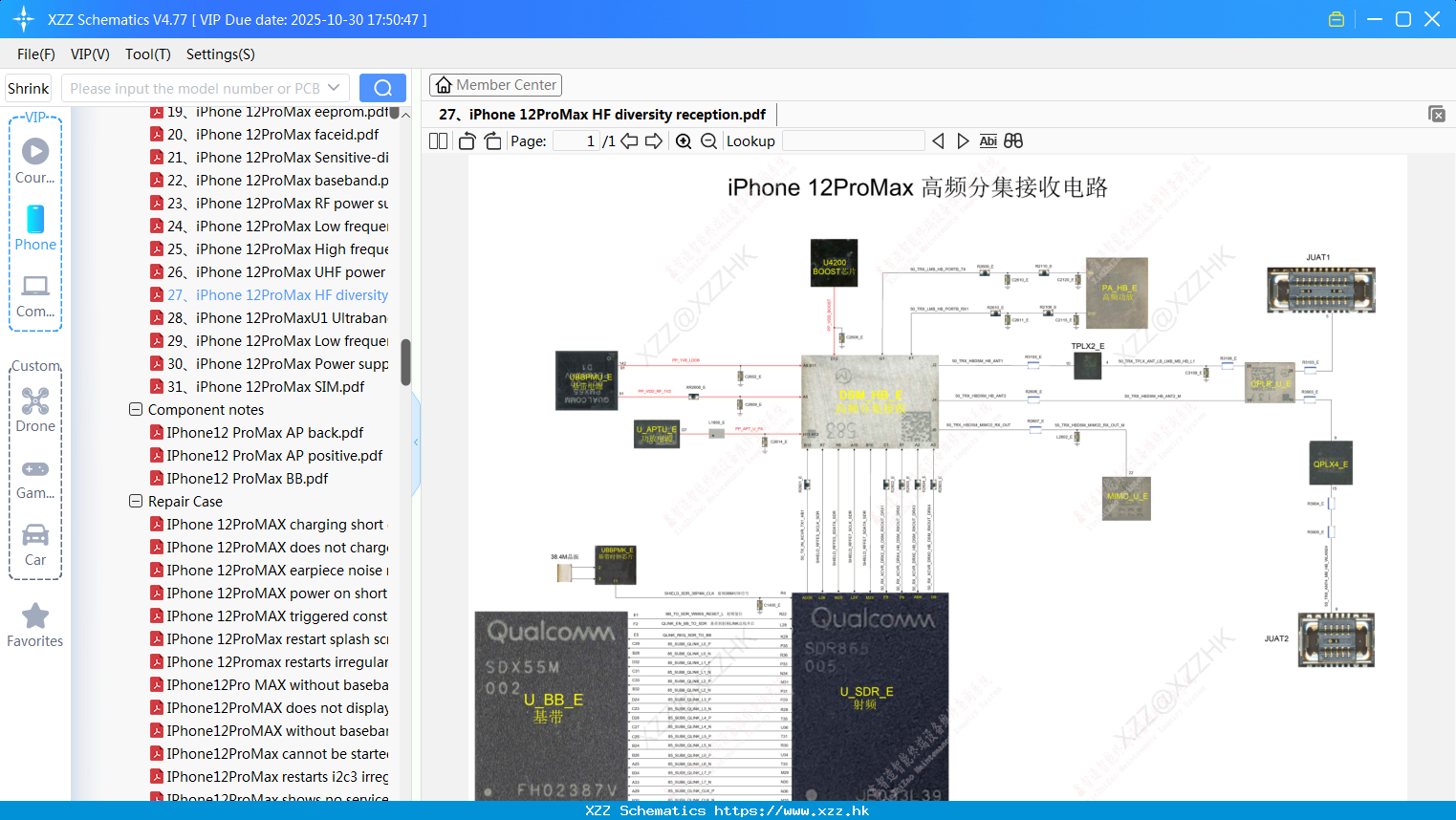The image size is (1456, 820).
Task: Click the Lookup text field
Action: (x=854, y=141)
